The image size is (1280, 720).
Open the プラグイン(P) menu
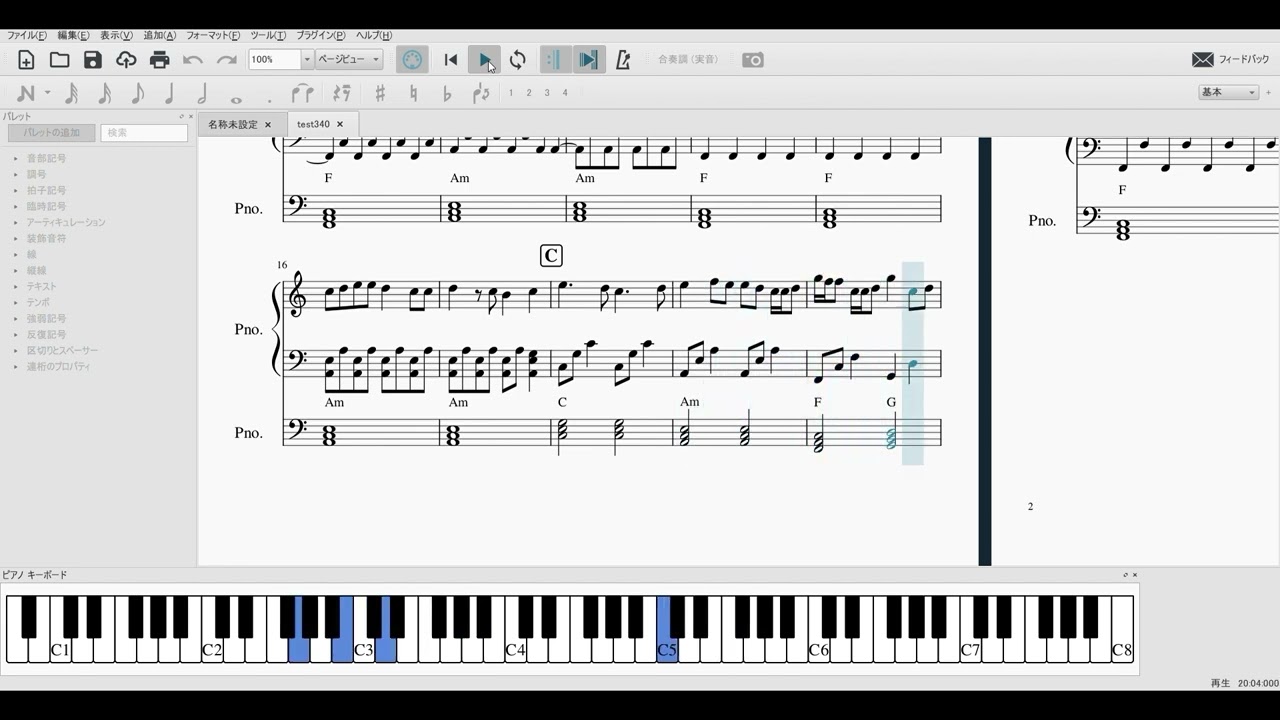tap(321, 35)
